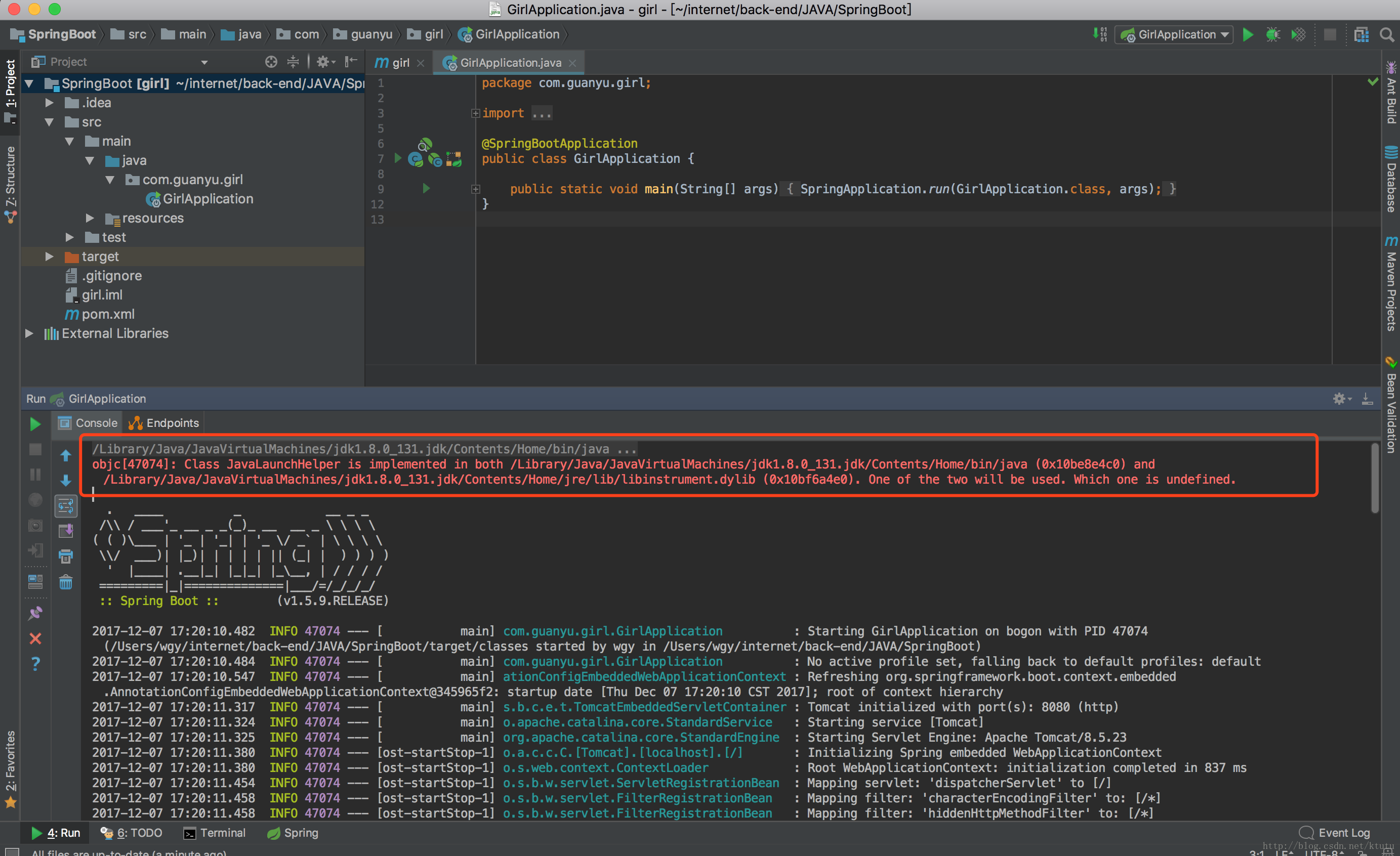Print the console output

66,557
